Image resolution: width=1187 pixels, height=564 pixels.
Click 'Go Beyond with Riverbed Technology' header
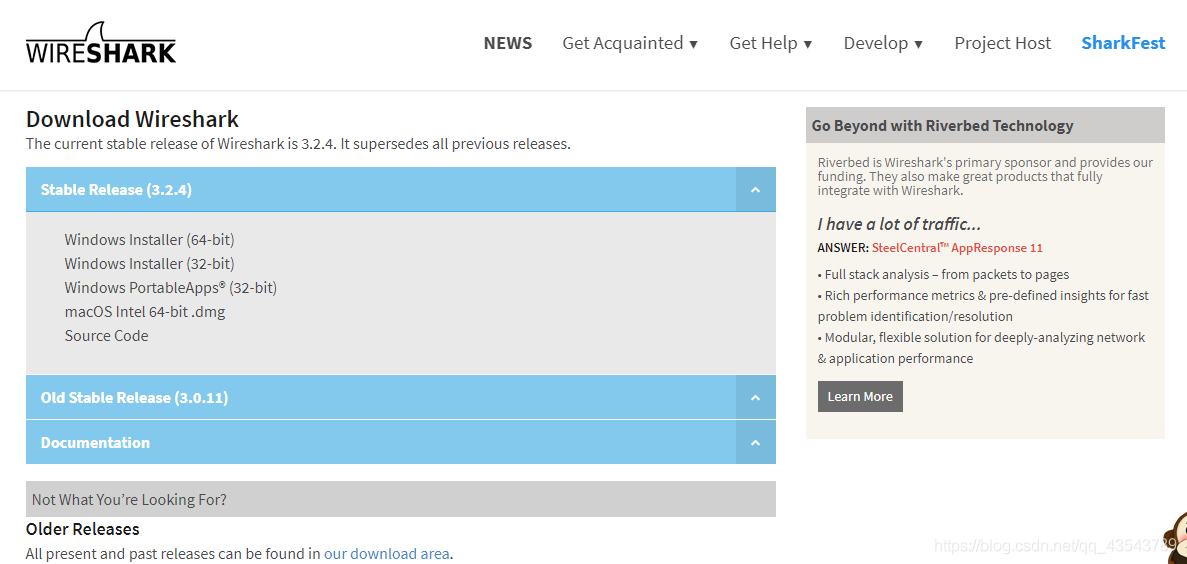click(x=985, y=125)
